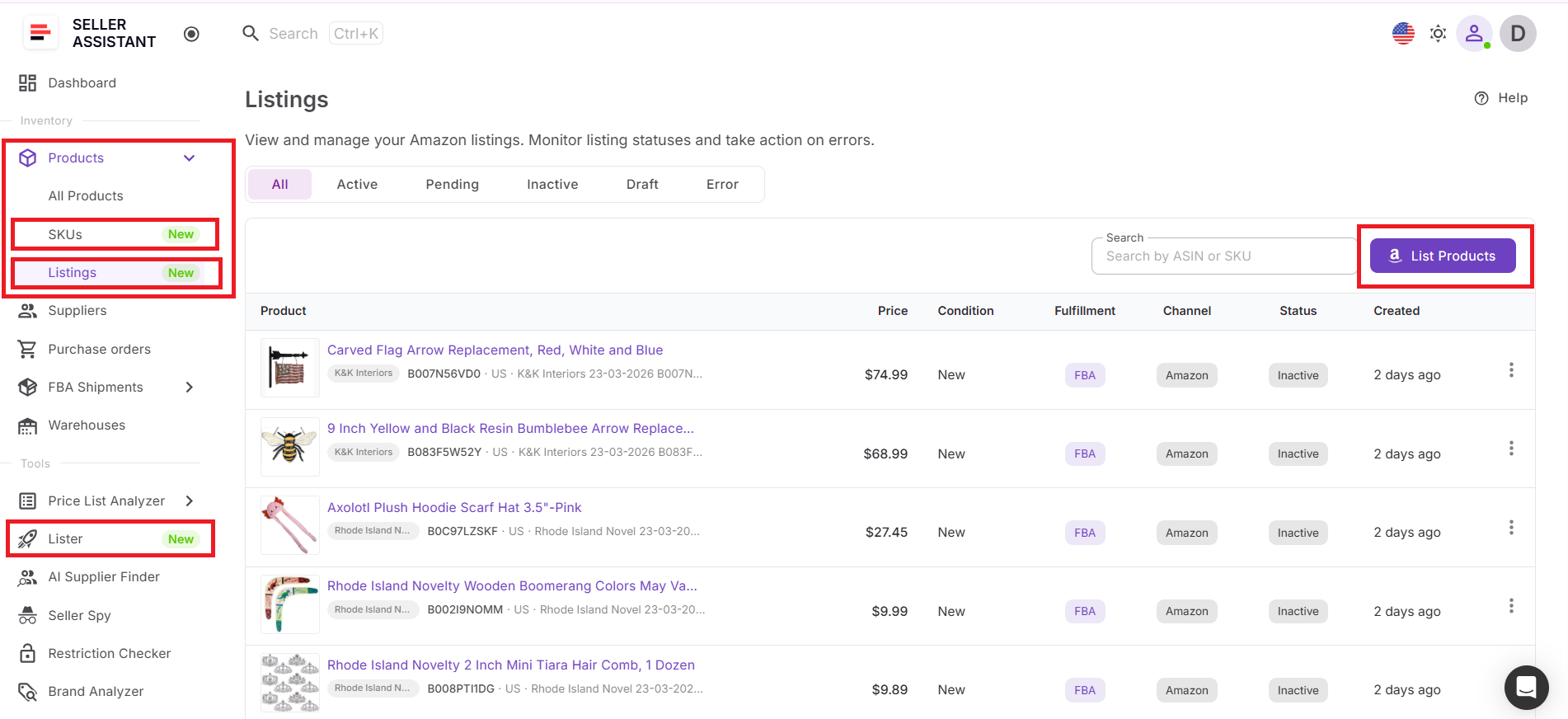
Task: Open row menu for Wooden Boomerang listing
Action: click(1511, 606)
